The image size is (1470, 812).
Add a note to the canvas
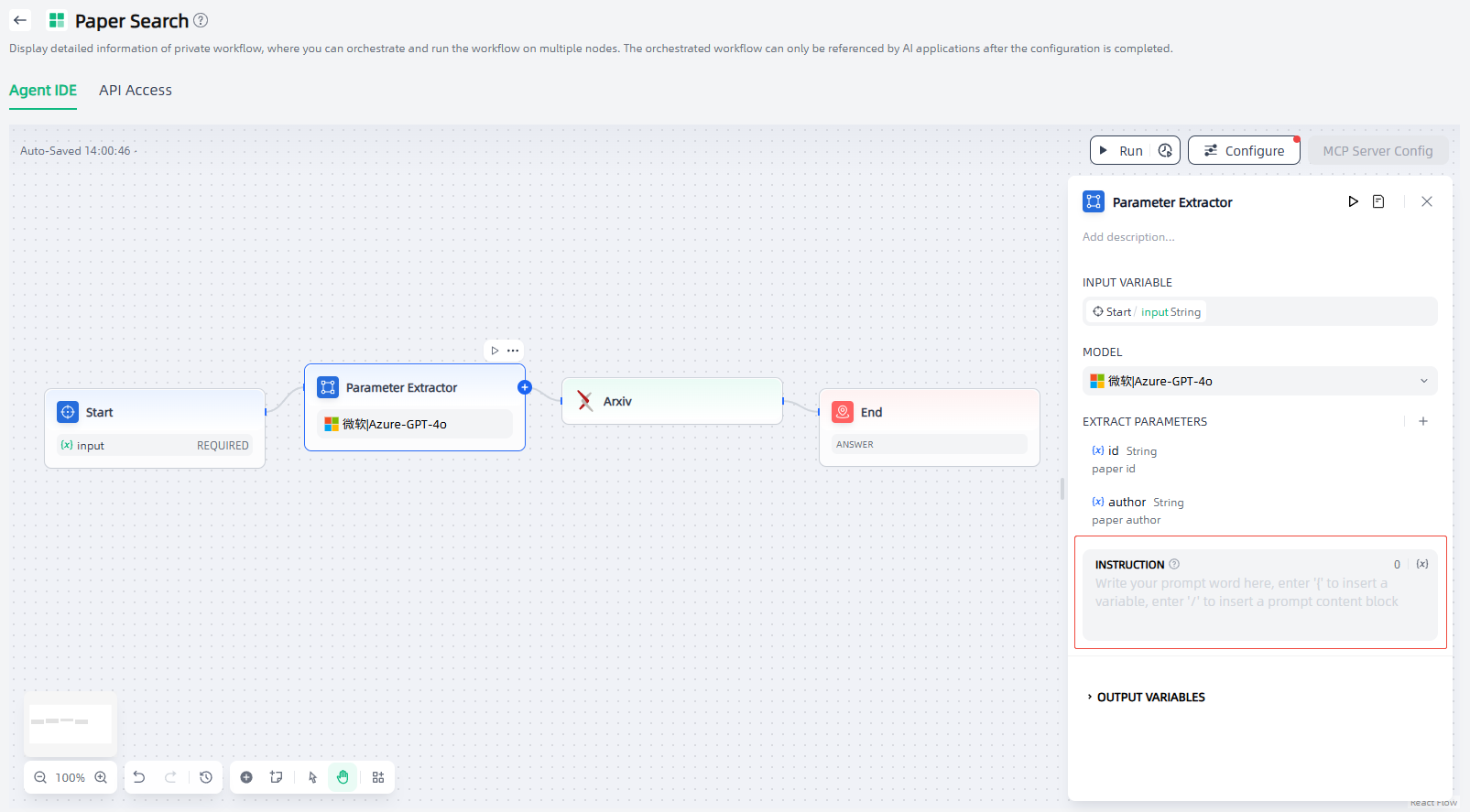(x=276, y=777)
